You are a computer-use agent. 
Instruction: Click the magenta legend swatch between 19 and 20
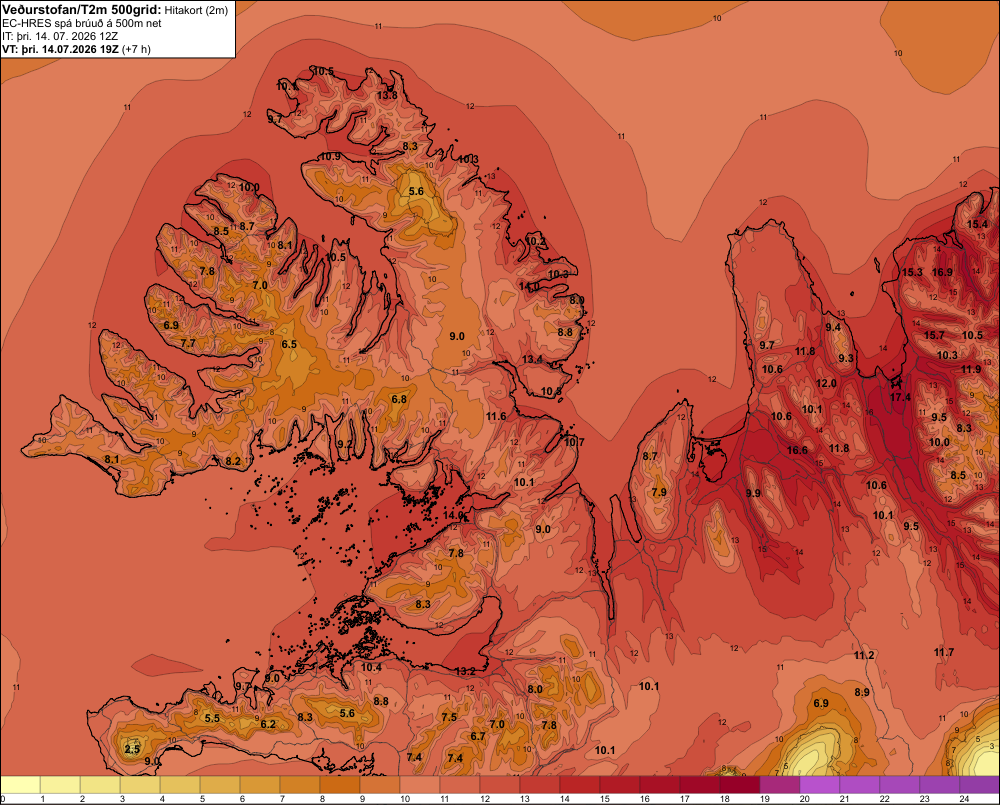click(779, 785)
